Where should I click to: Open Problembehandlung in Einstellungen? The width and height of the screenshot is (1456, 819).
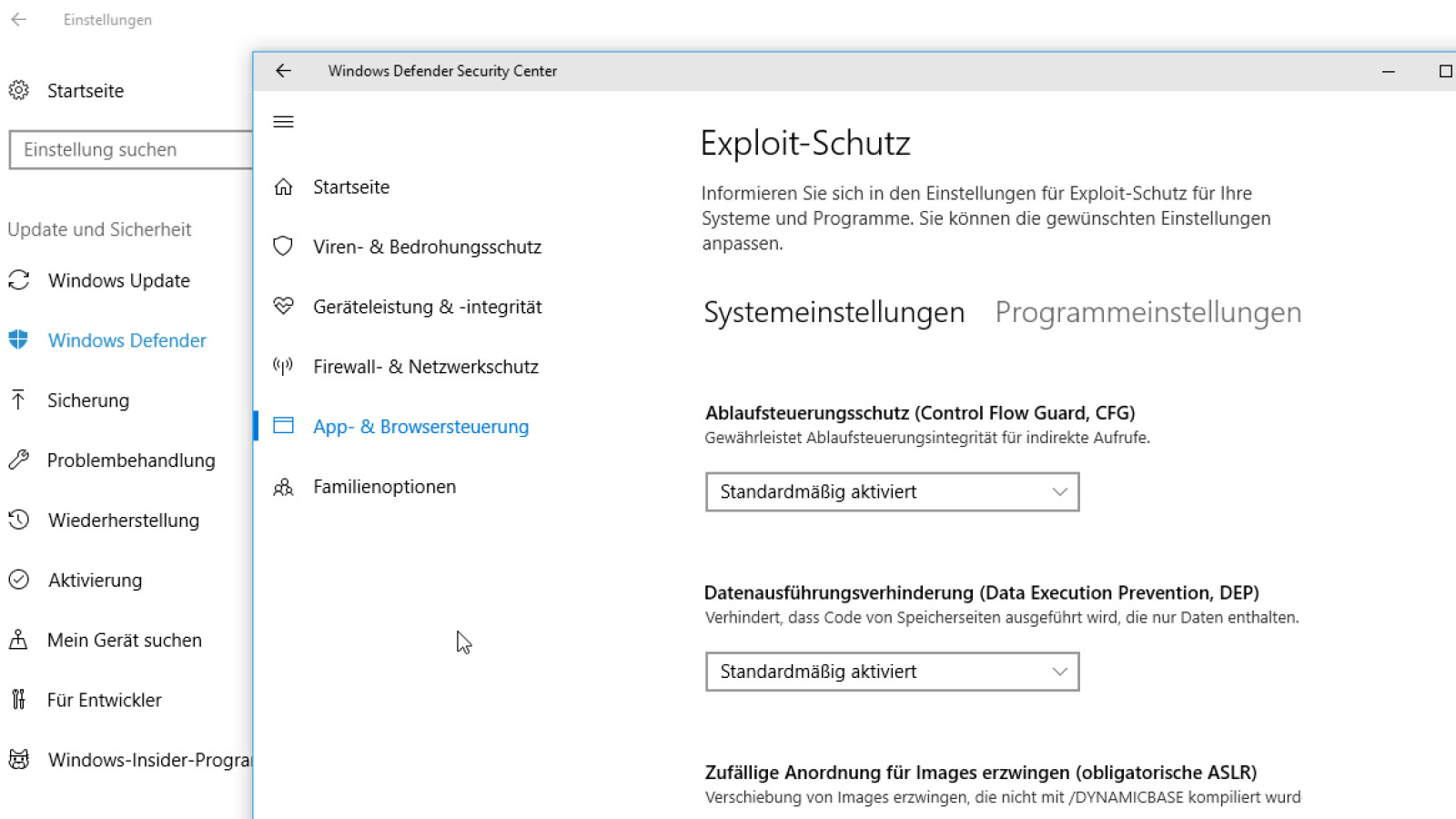point(131,460)
